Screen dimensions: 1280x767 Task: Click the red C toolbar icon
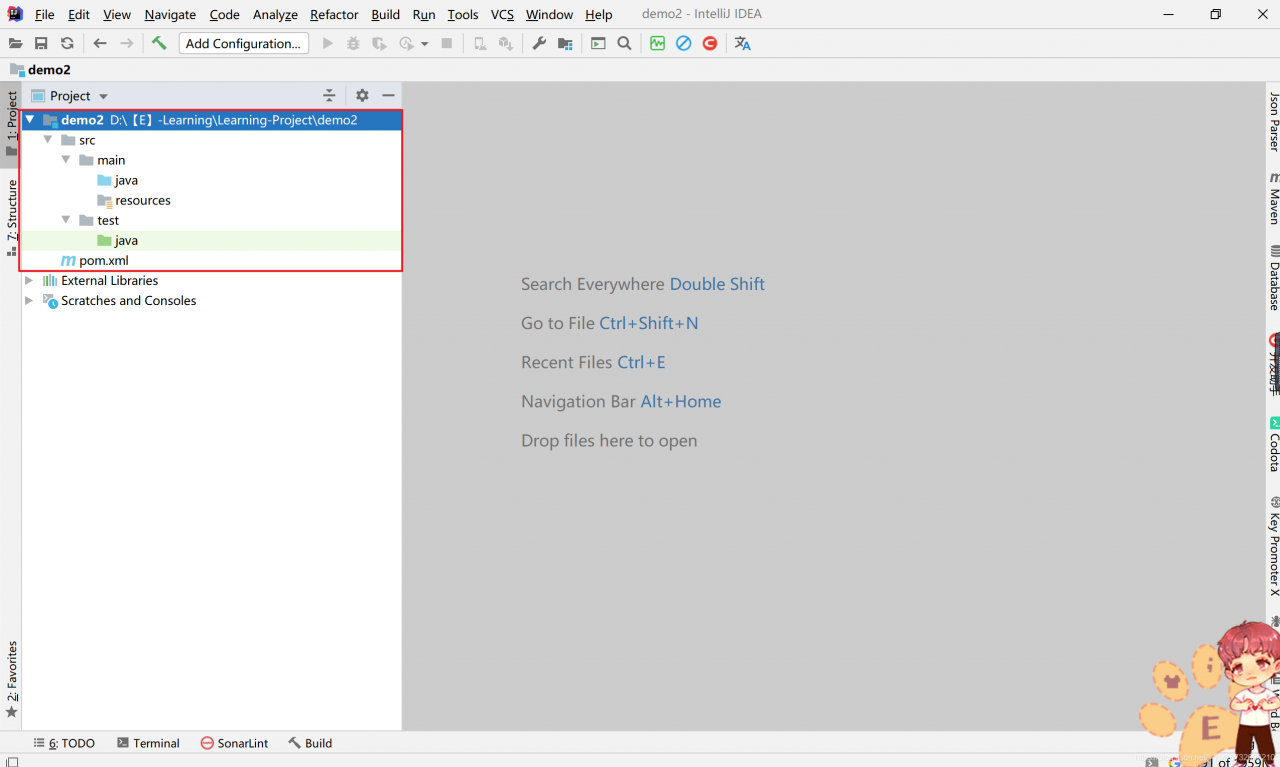[x=709, y=43]
